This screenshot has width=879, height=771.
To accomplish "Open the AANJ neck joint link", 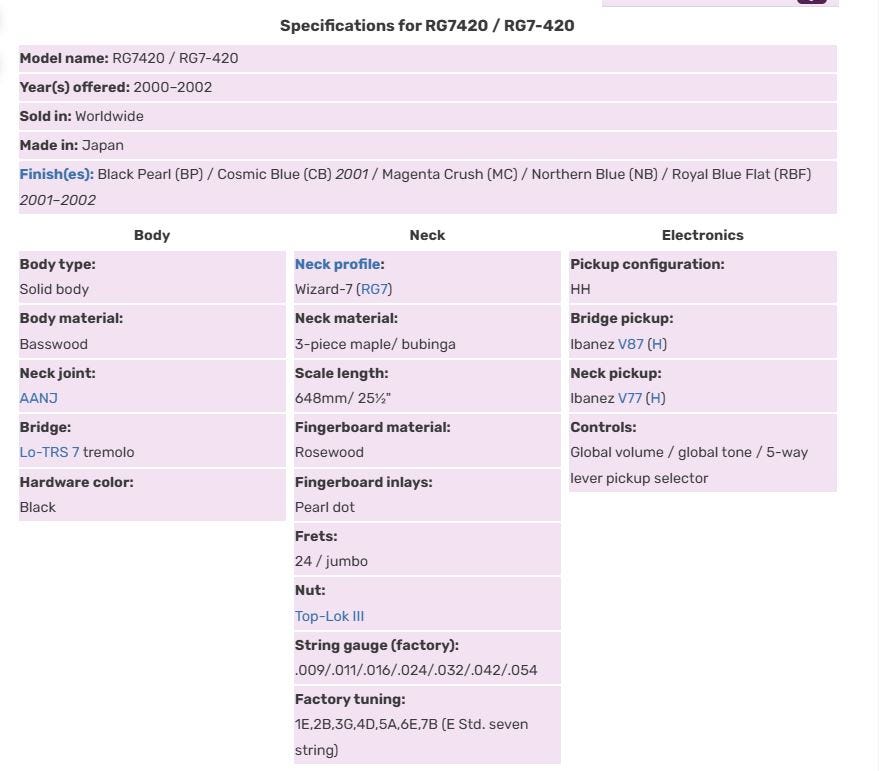I will (39, 398).
